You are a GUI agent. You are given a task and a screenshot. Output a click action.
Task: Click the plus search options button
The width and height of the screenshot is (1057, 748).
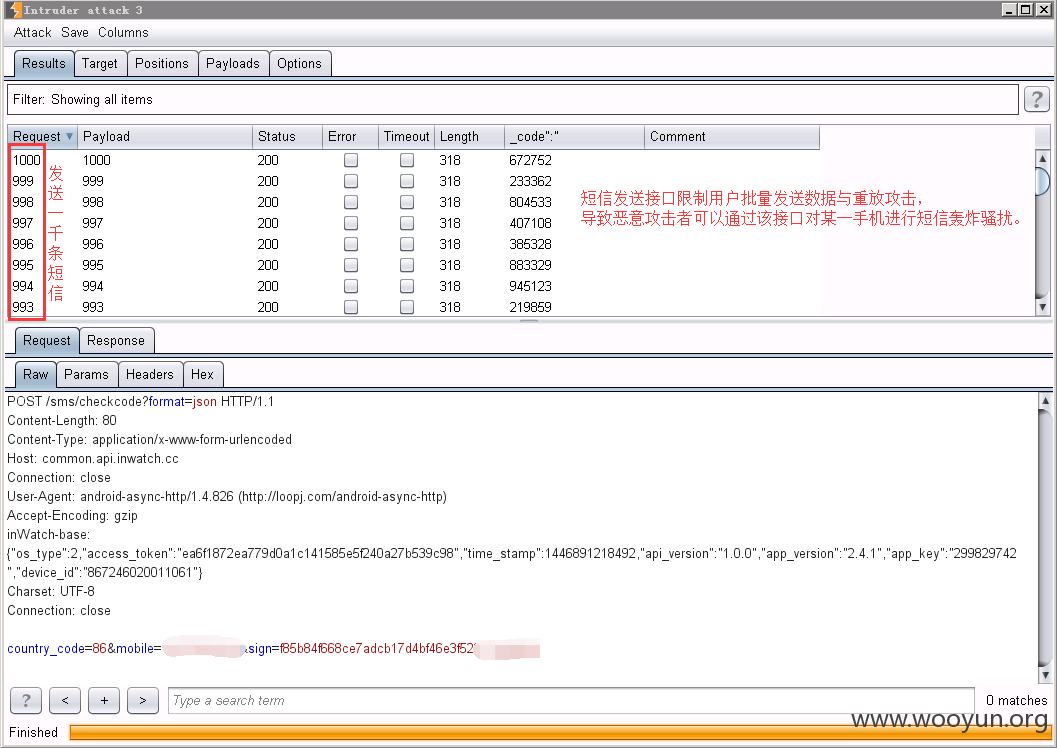(x=104, y=700)
